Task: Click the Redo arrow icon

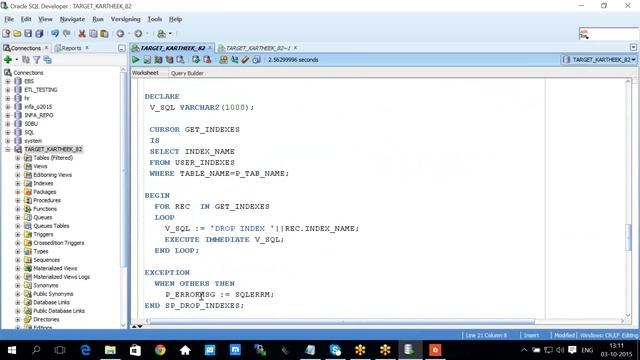Action: click(x=67, y=33)
